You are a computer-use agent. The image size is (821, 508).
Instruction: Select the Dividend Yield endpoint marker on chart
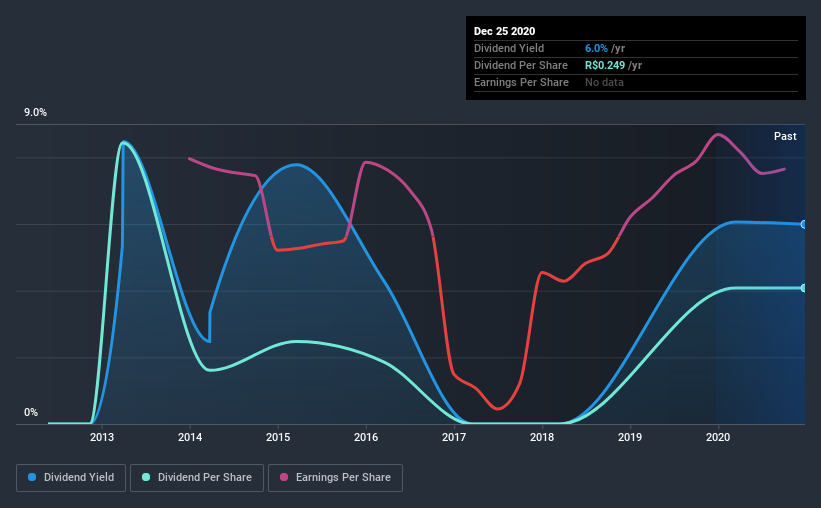(x=804, y=224)
